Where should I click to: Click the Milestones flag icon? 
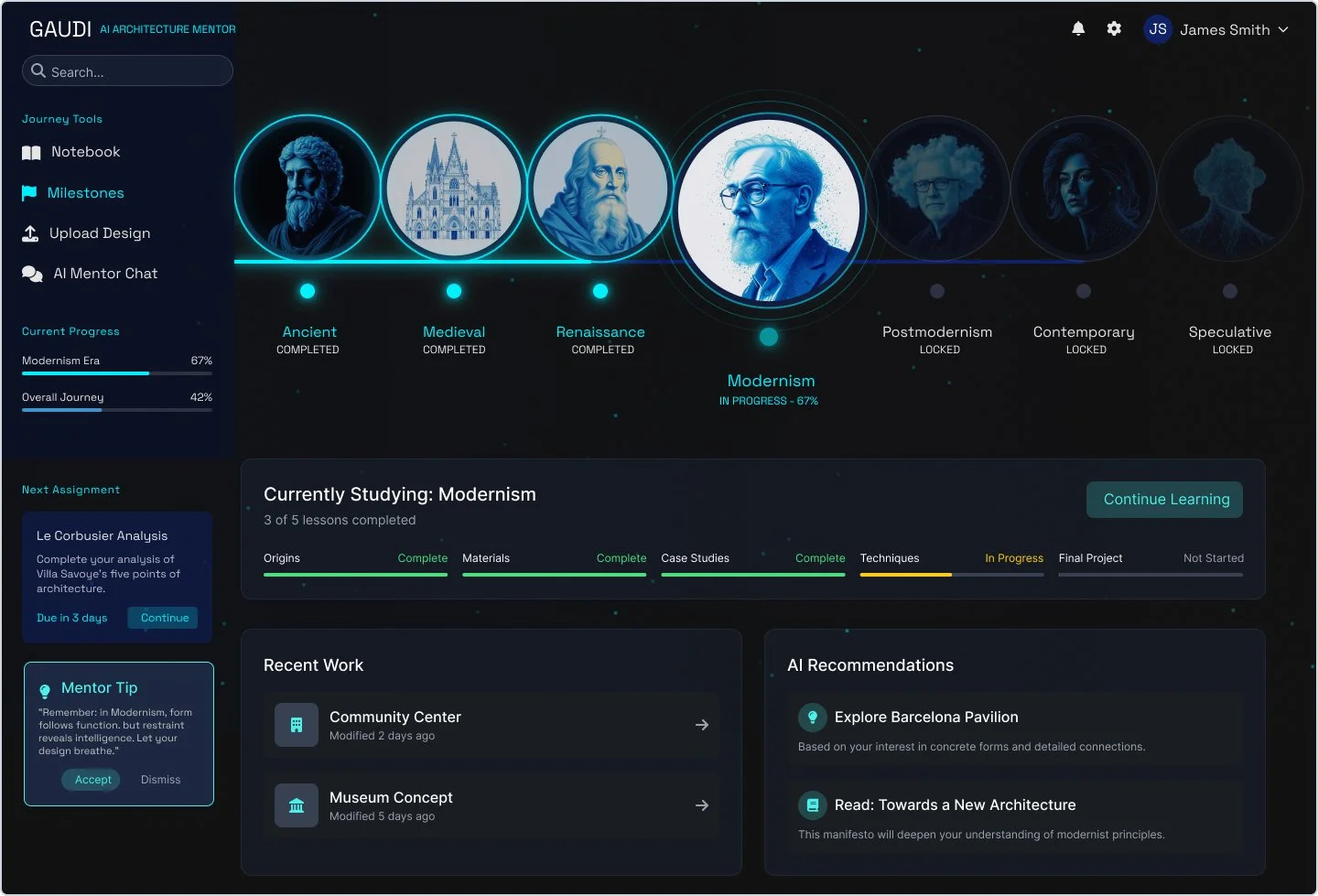pyautogui.click(x=29, y=193)
